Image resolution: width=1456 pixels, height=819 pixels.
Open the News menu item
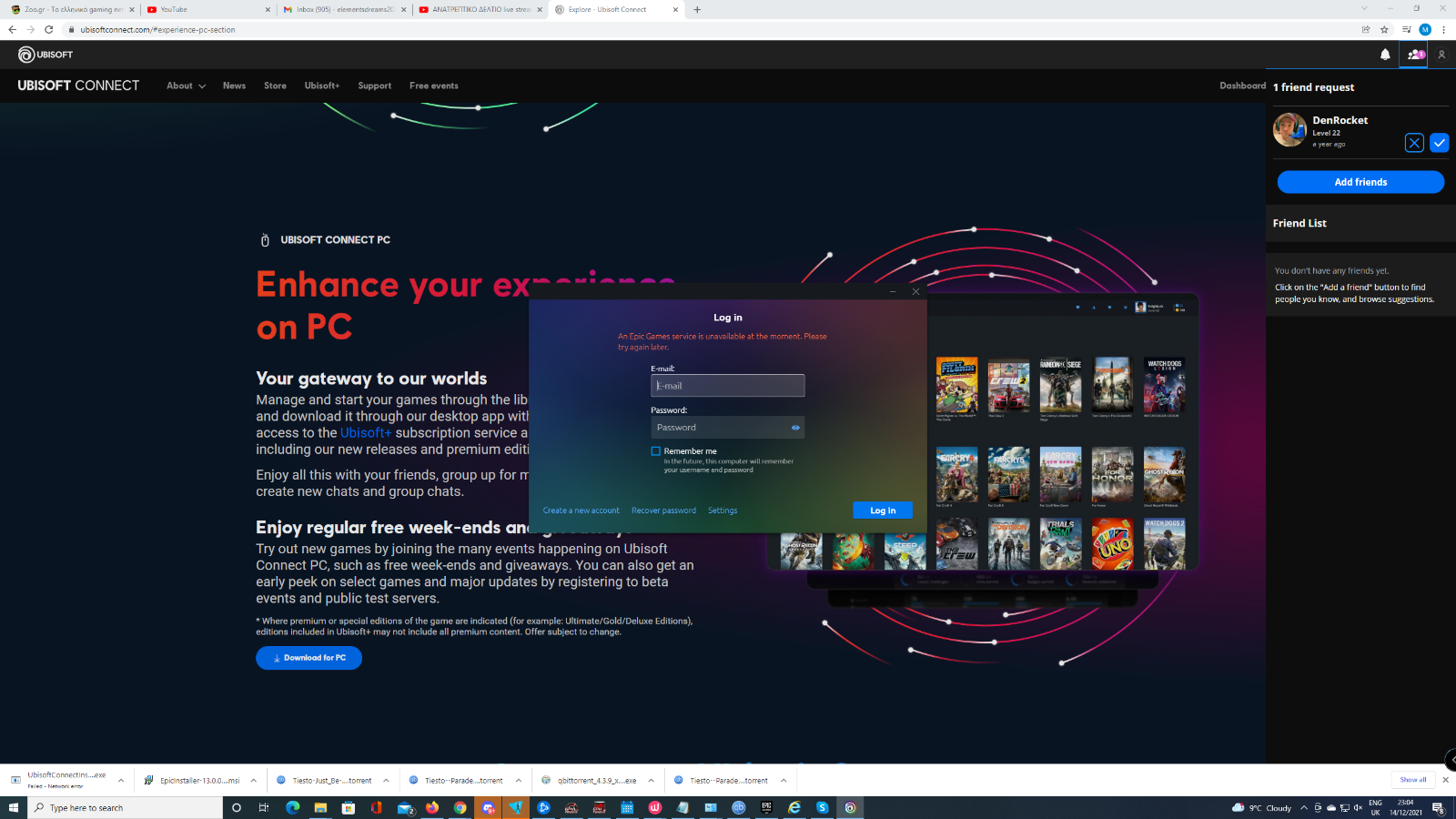pyautogui.click(x=234, y=86)
